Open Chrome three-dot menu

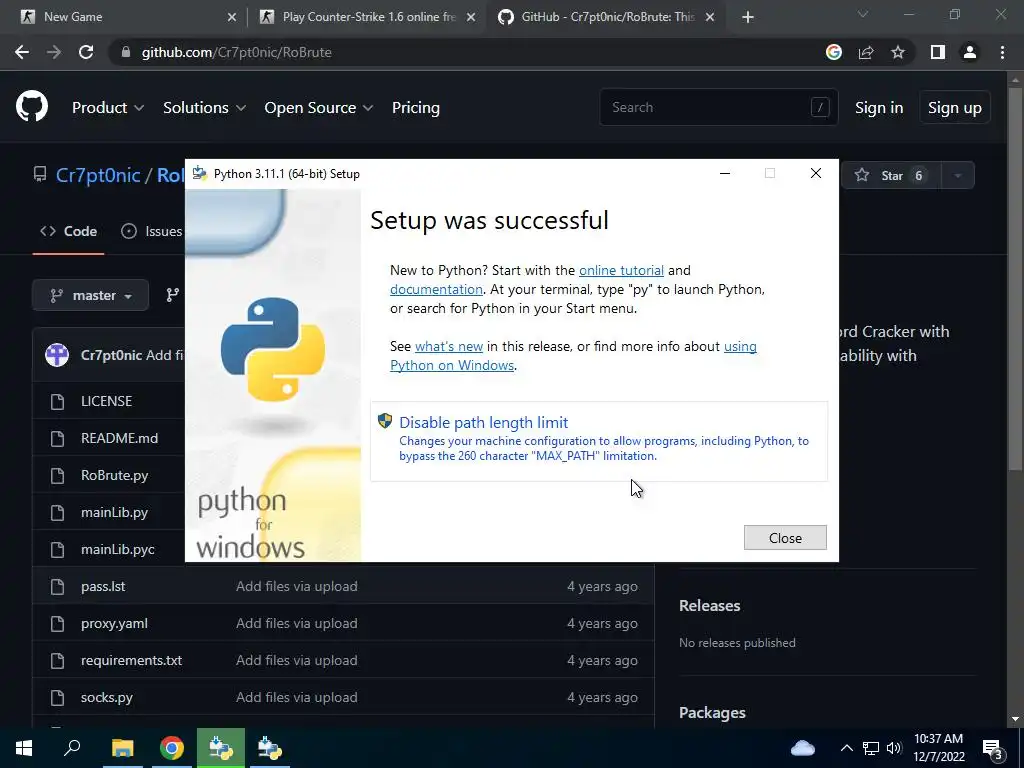(1002, 52)
